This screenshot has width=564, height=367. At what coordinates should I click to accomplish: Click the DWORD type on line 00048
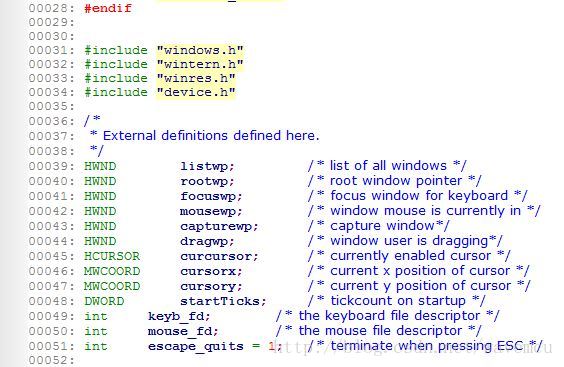coord(104,301)
